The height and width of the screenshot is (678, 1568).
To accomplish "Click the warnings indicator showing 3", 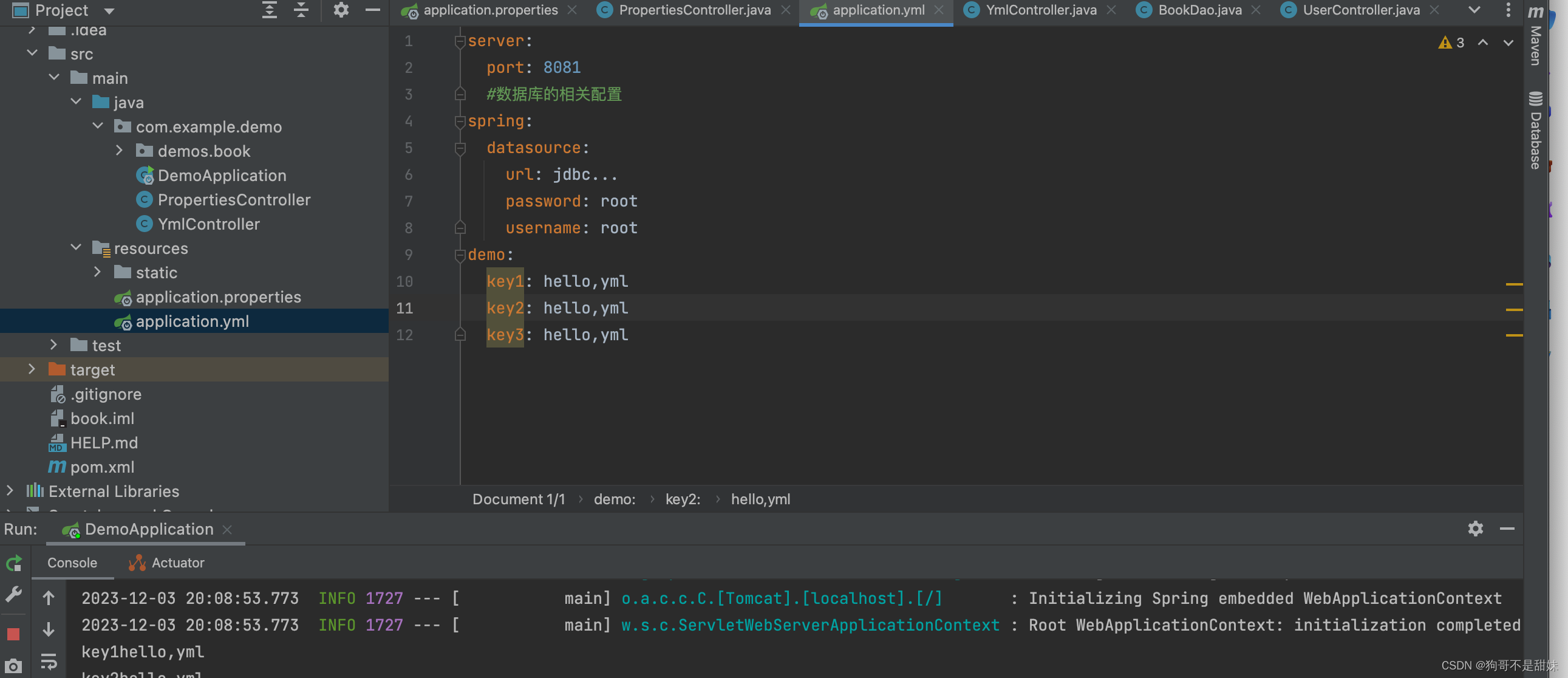I will (1452, 43).
